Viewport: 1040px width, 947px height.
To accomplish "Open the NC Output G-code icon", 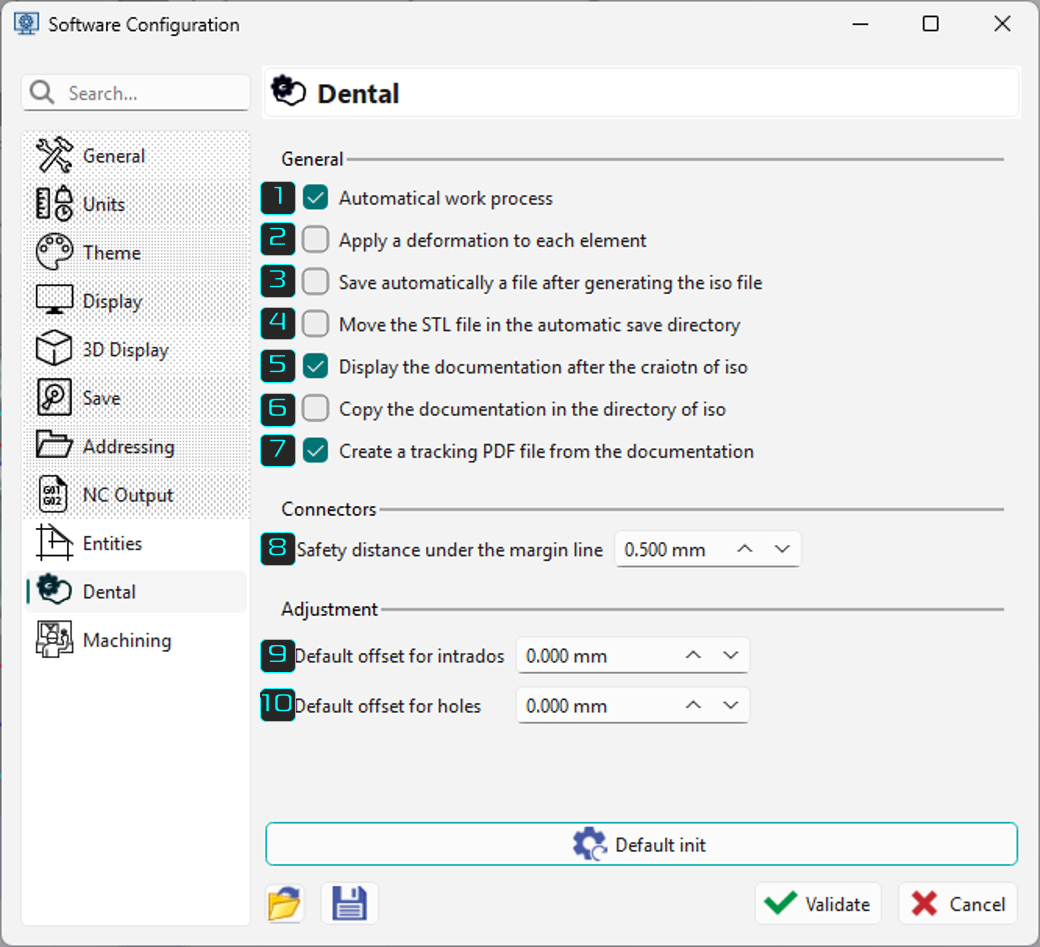I will tap(53, 494).
